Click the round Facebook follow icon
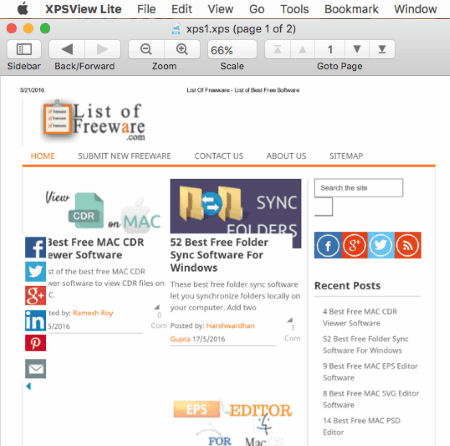450x446 pixels. coord(328,245)
